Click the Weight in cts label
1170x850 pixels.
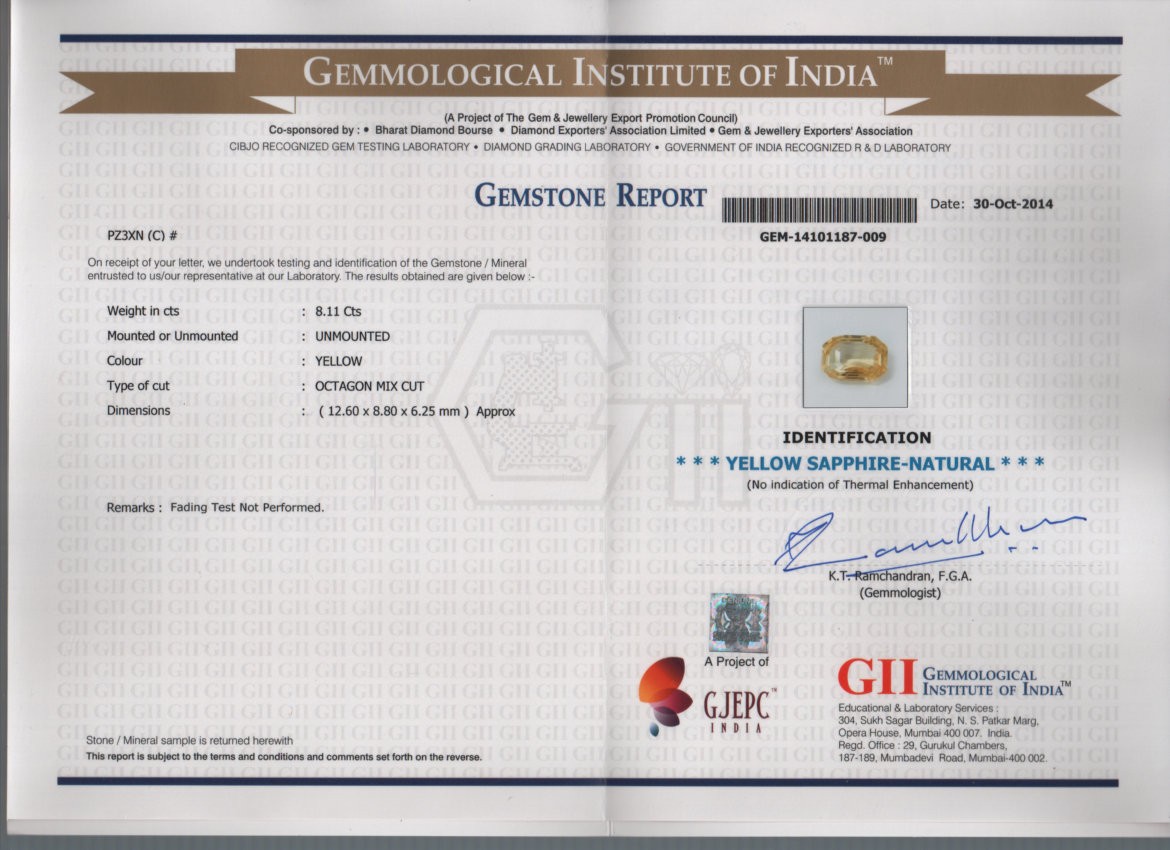pyautogui.click(x=143, y=311)
